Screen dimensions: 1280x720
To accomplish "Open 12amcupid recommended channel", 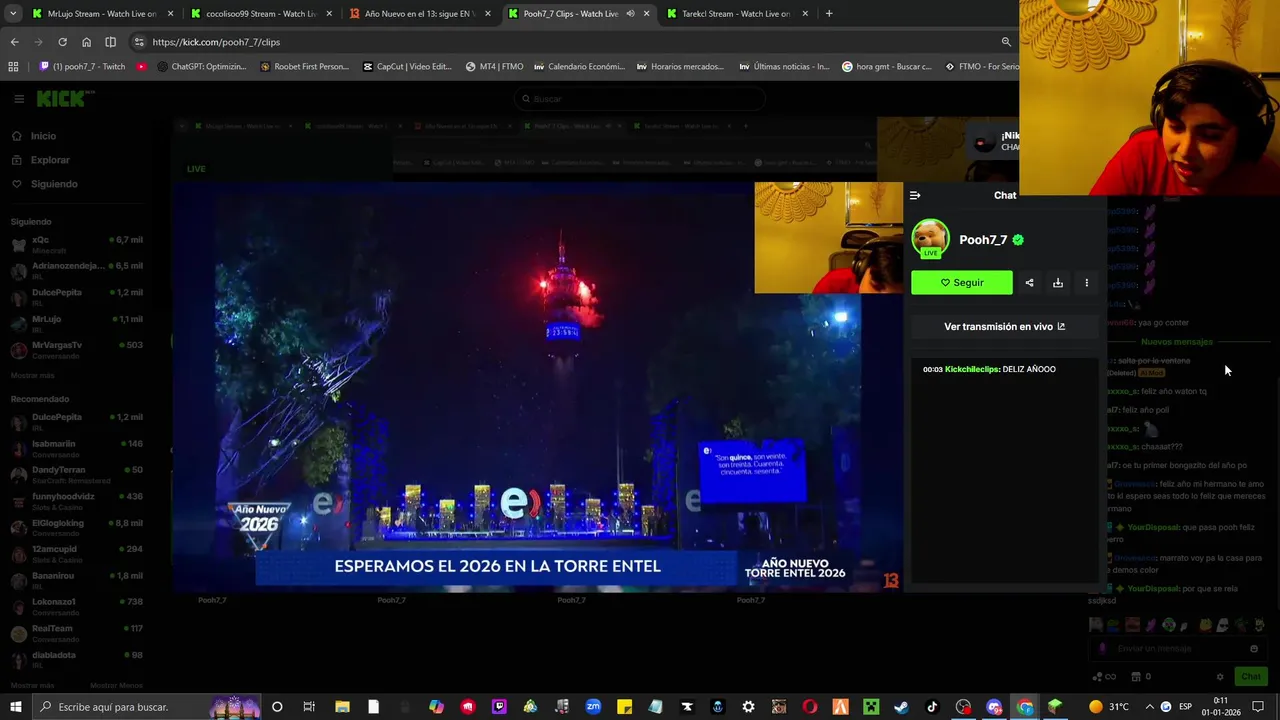I will [76, 553].
